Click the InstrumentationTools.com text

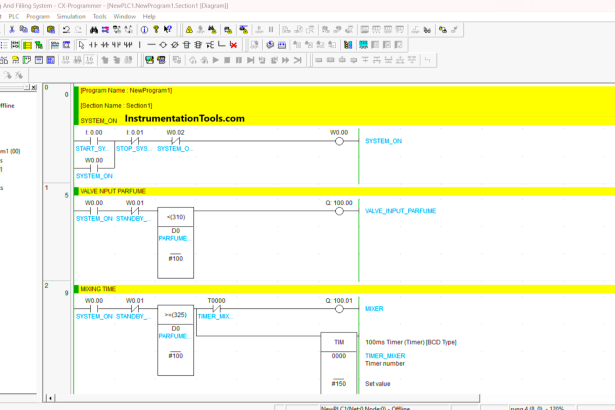[185, 118]
